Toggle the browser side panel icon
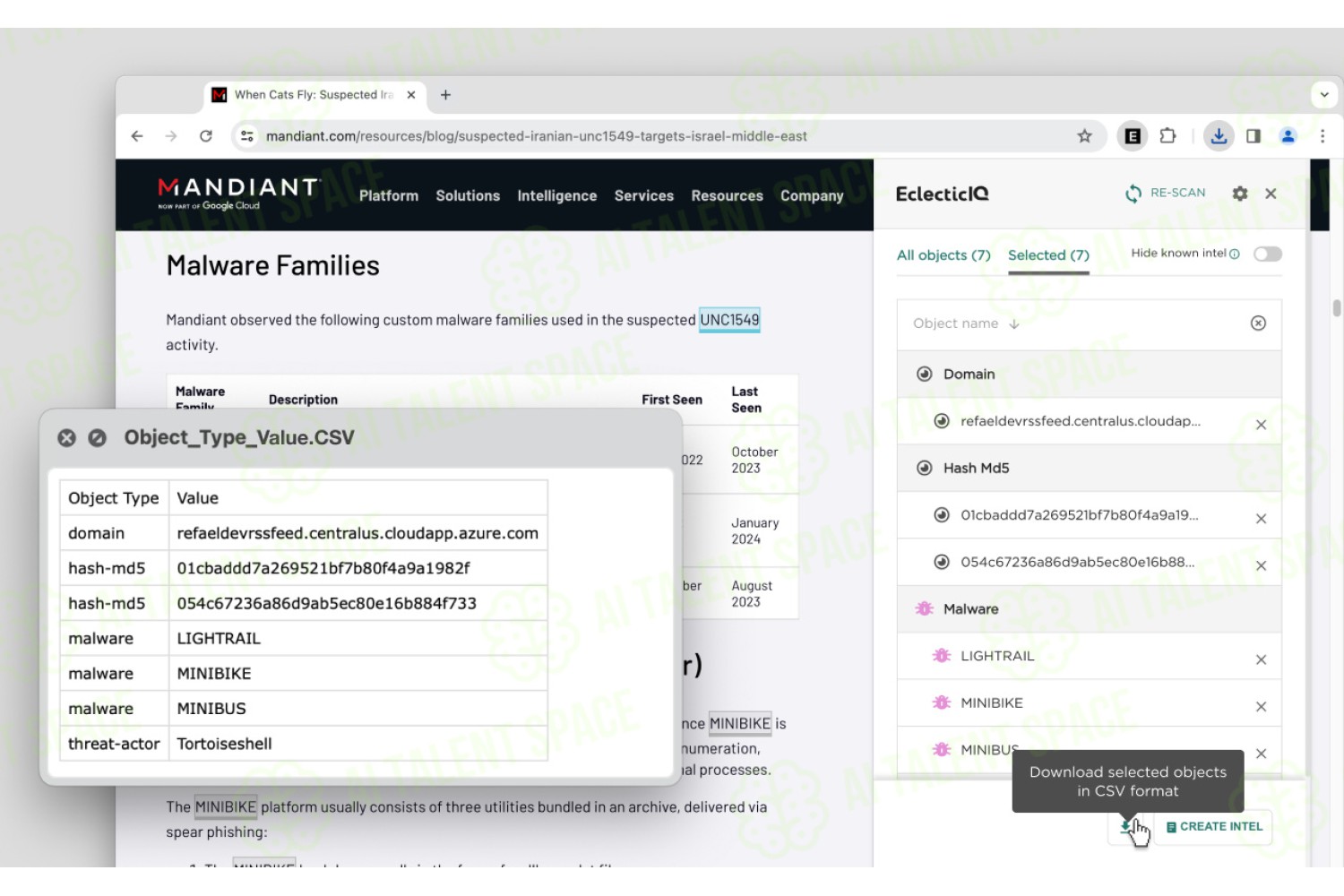Screen dimensions: 1344x896 1254,136
